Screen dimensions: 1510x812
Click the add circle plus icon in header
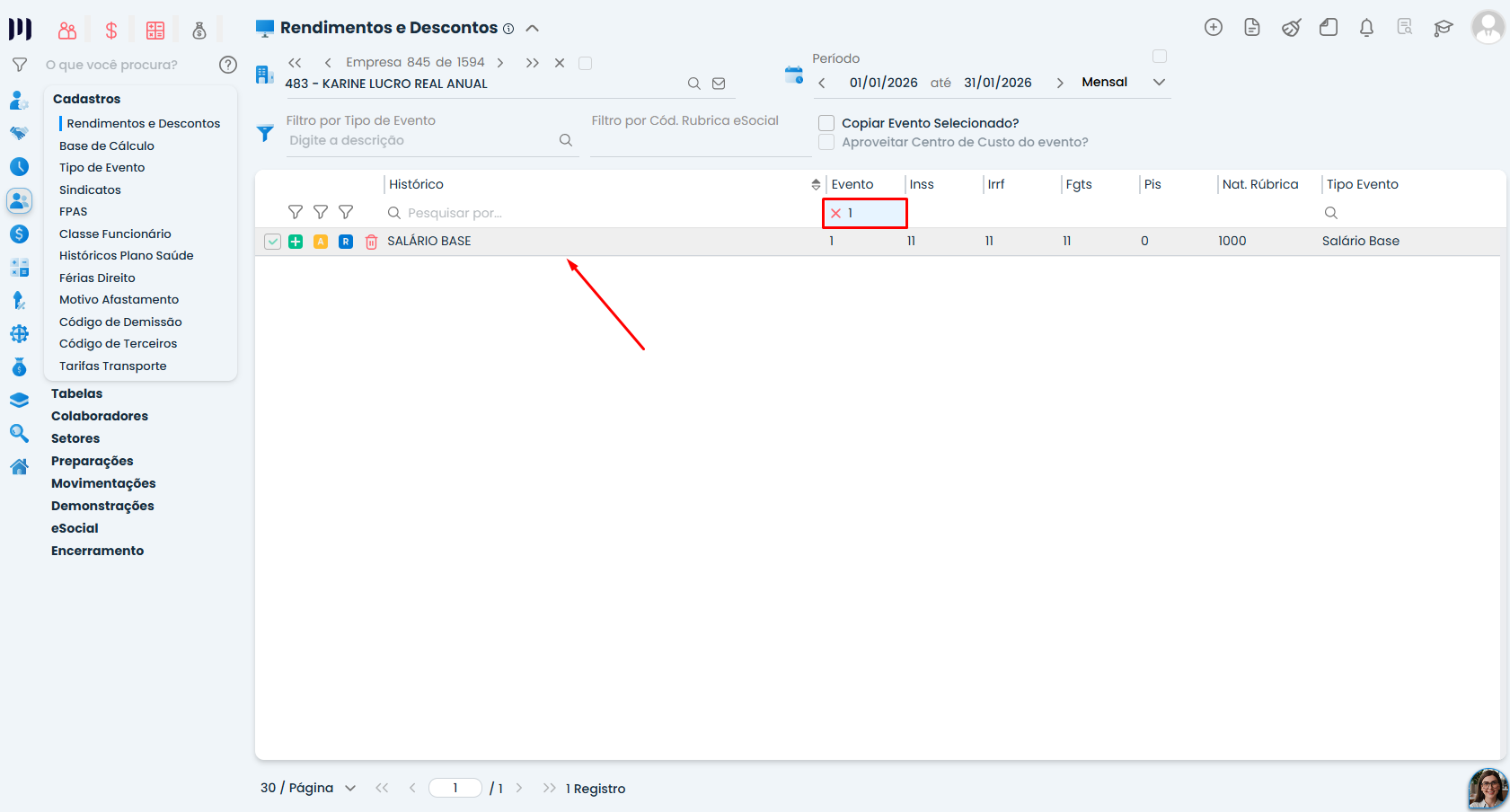click(x=1214, y=28)
